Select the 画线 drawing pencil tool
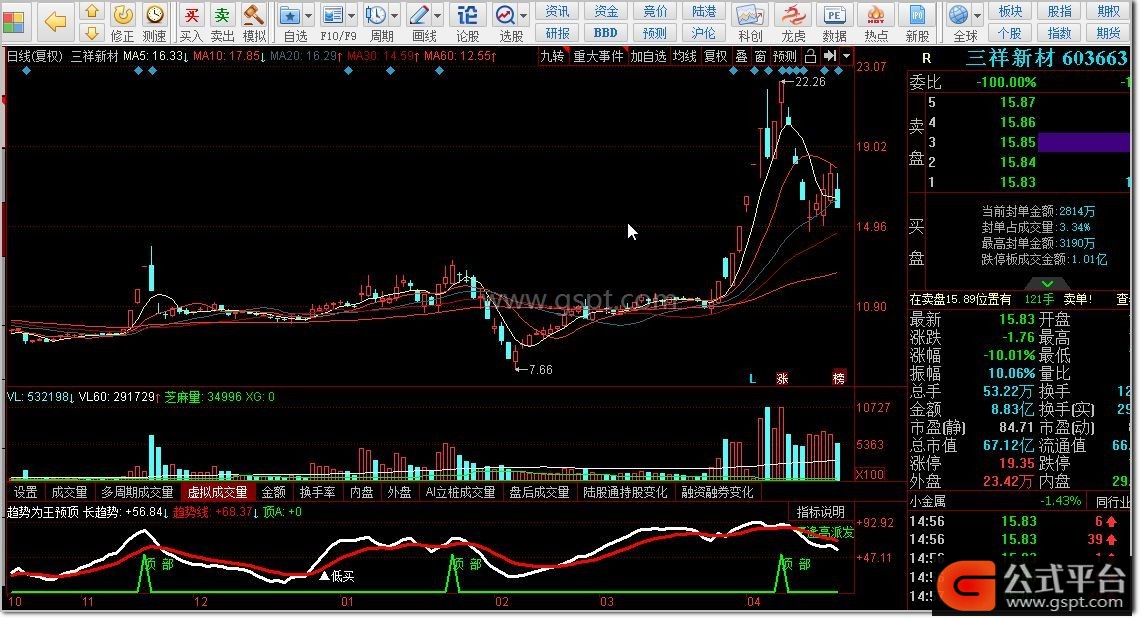Image resolution: width=1142 pixels, height=619 pixels. point(420,16)
